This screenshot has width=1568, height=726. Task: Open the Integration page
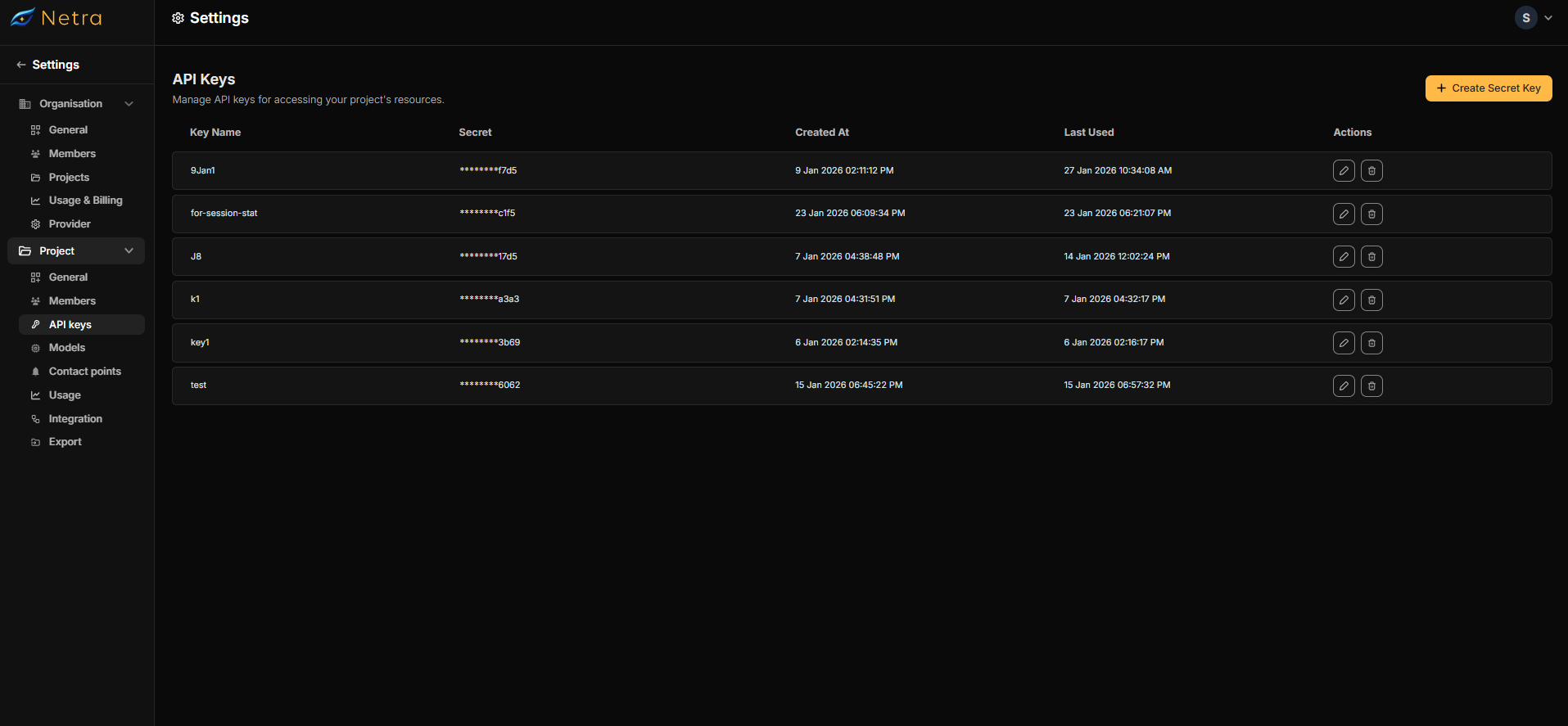(75, 419)
